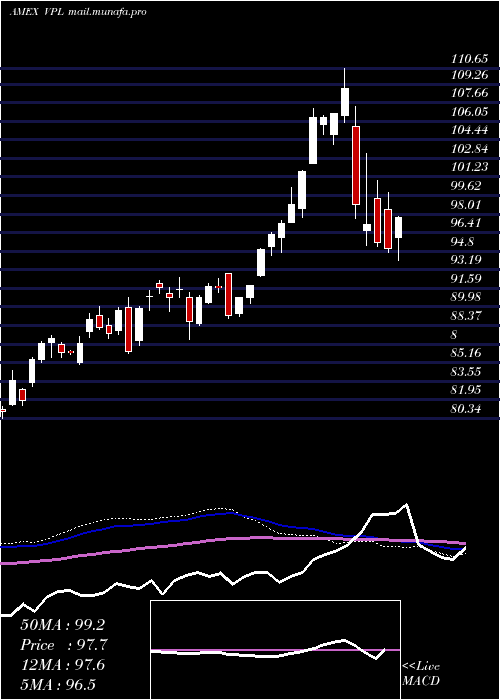This screenshot has width=500, height=700.
Task: Click the 91.59 price level label
Action: [467, 279]
